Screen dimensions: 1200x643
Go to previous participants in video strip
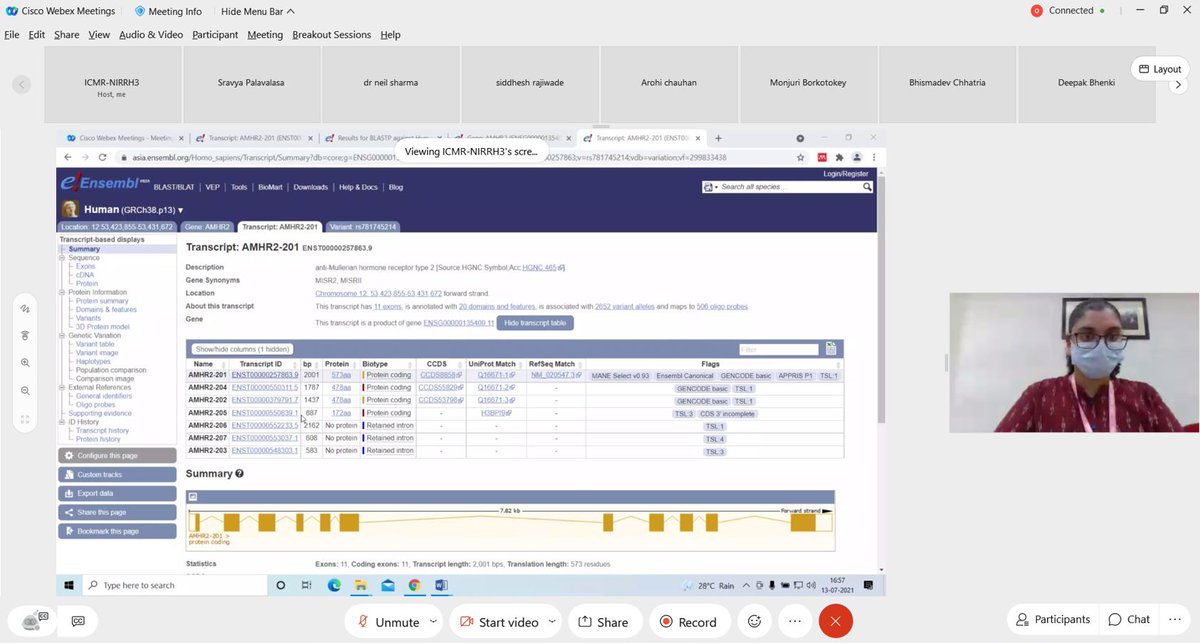click(22, 85)
